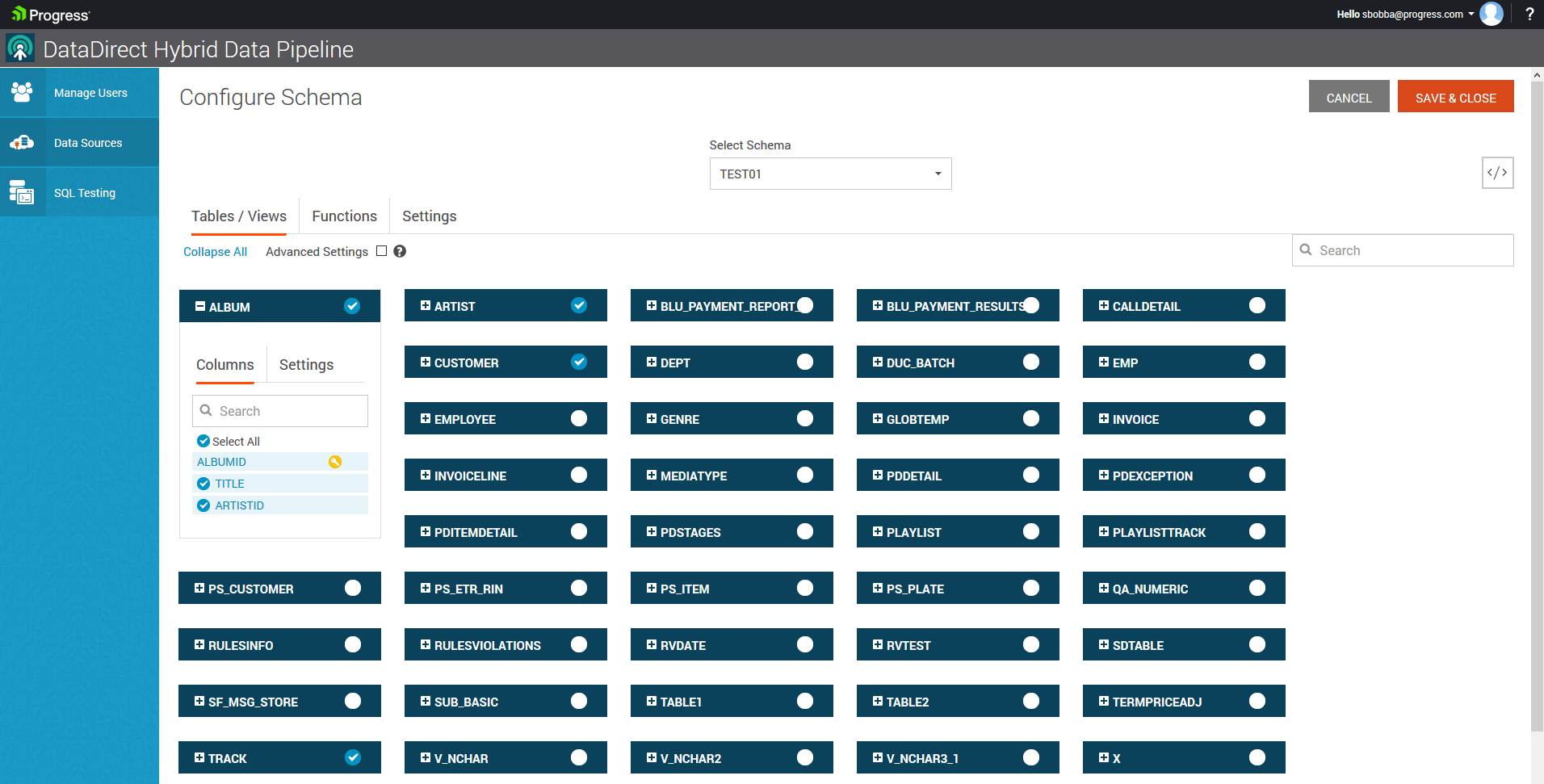The height and width of the screenshot is (784, 1544).
Task: Focus the ALBUM columns Search field
Action: (x=280, y=411)
